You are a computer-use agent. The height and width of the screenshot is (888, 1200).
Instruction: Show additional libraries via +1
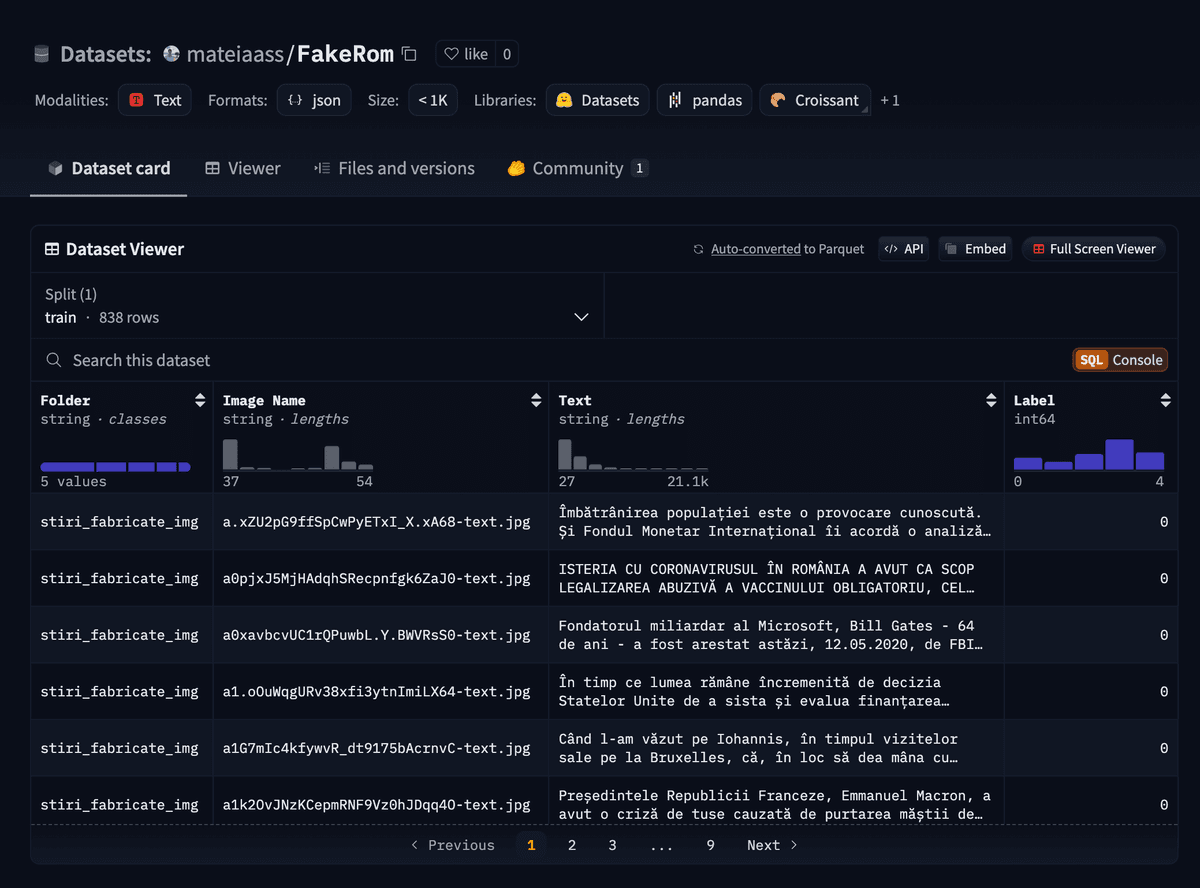[x=890, y=100]
